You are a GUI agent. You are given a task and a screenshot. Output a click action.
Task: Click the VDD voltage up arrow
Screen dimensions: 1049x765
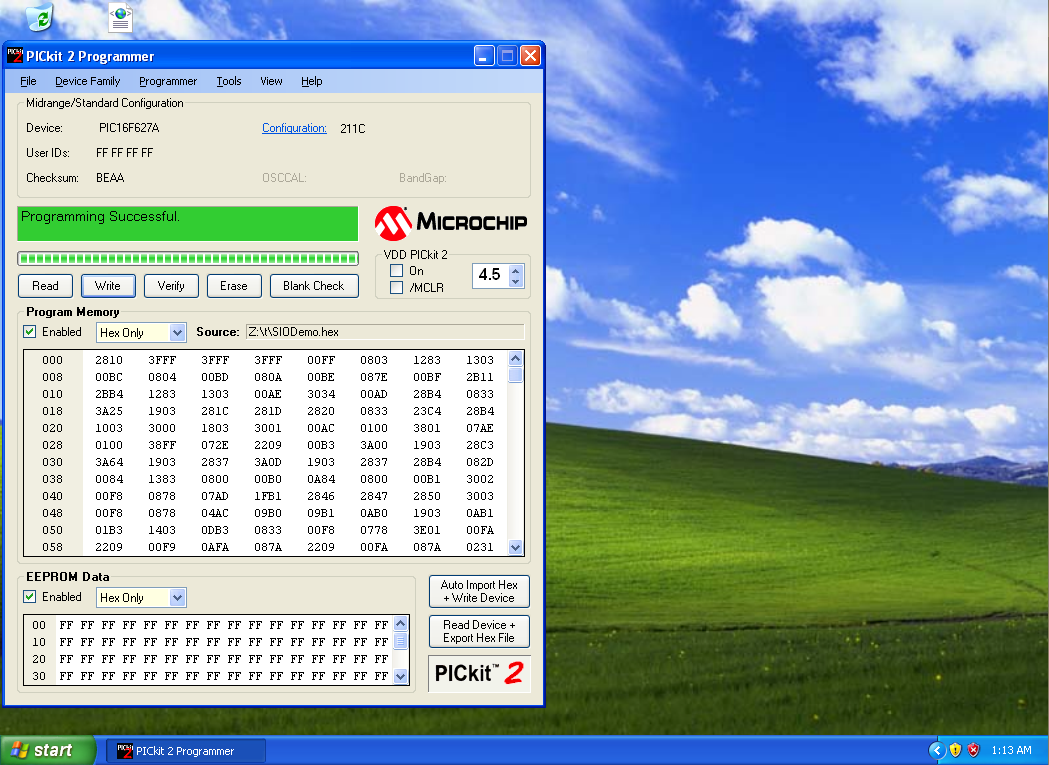point(515,270)
